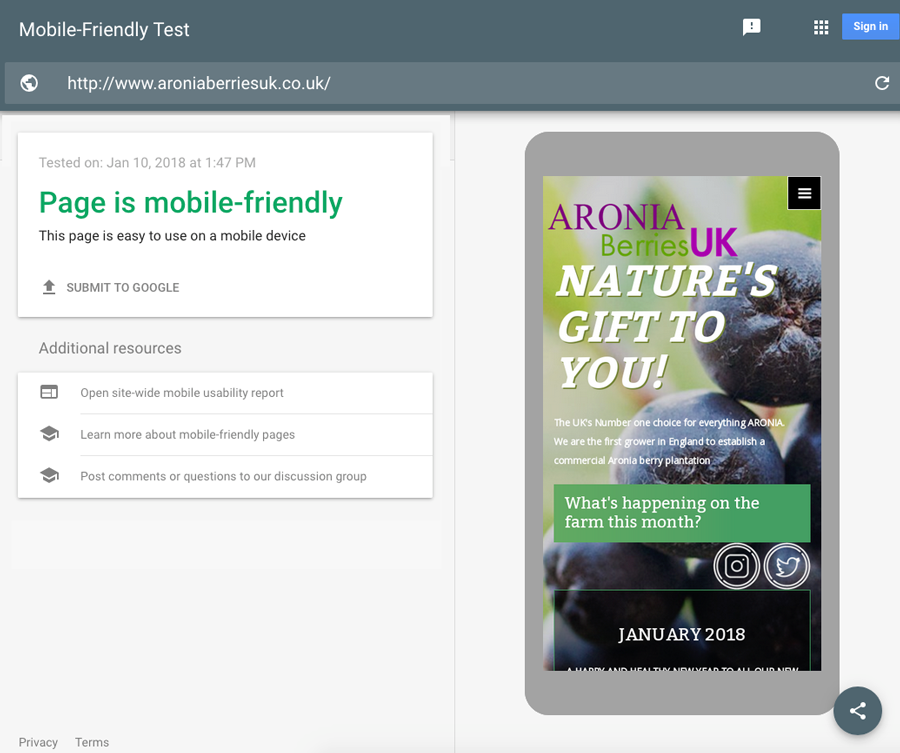
Task: Click graduation cap icon beside Post comments
Action: pyautogui.click(x=49, y=475)
